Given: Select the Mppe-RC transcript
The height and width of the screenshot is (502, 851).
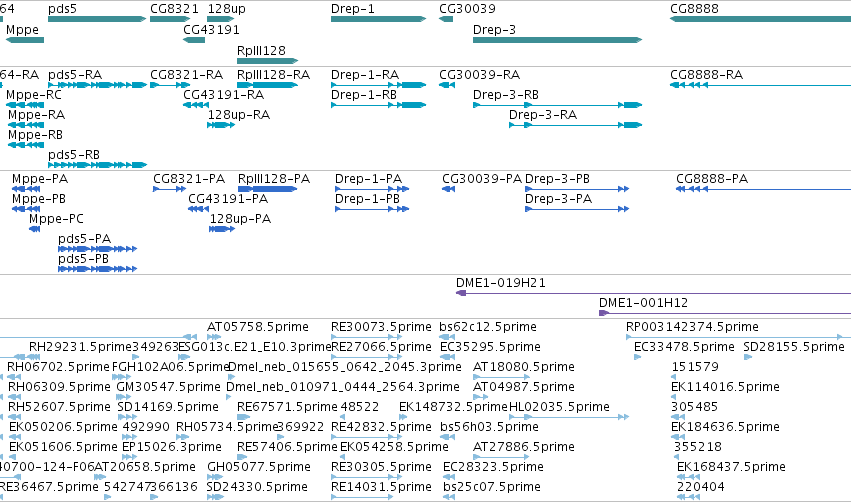Looking at the screenshot, I should click(x=25, y=105).
